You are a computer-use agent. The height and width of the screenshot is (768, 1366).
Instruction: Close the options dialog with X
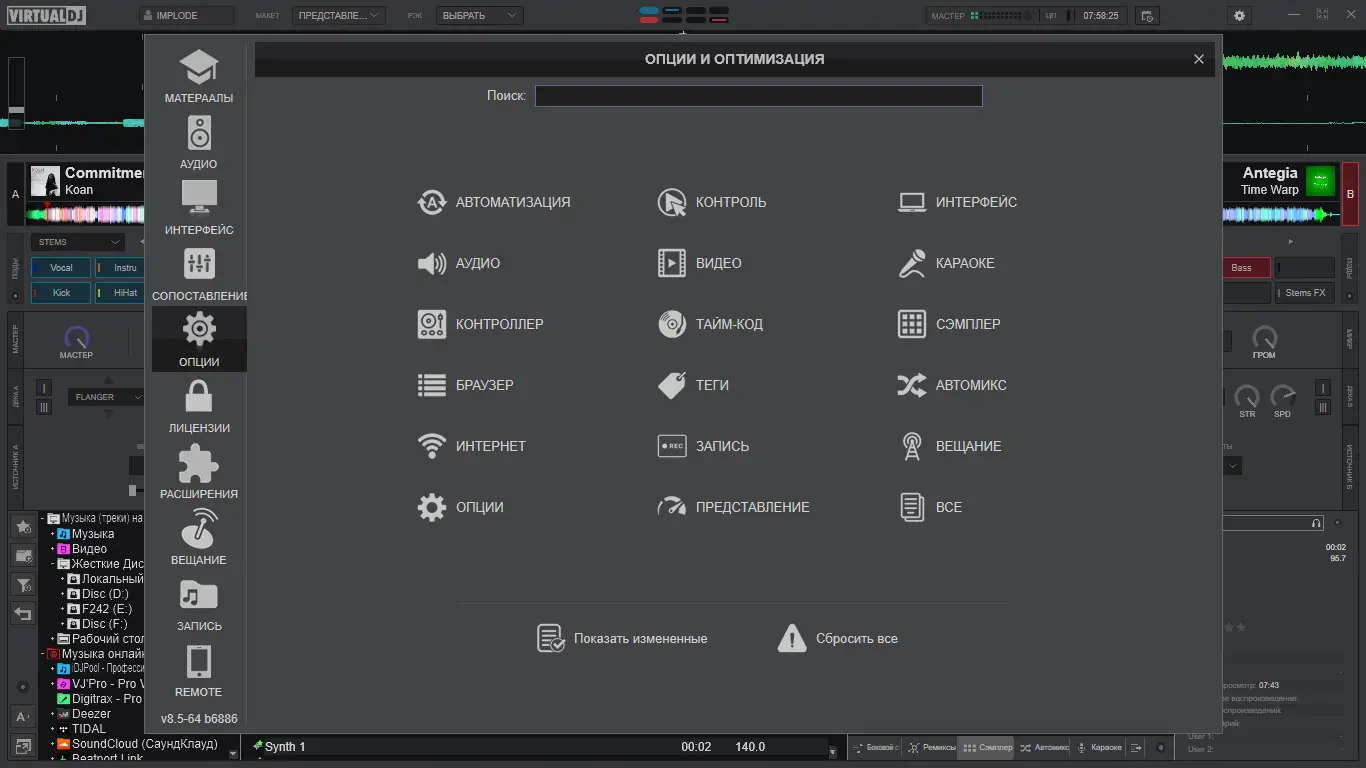(1199, 59)
